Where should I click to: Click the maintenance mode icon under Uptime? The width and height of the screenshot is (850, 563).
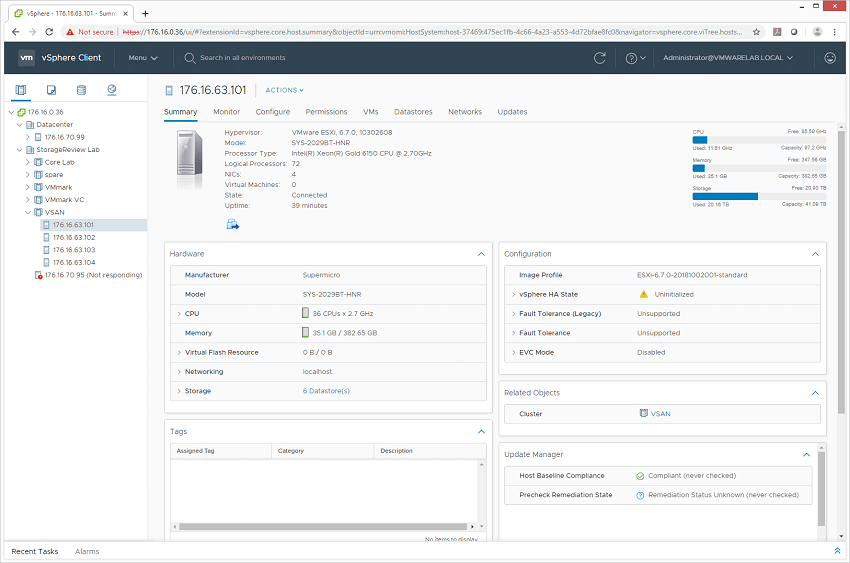pos(233,224)
